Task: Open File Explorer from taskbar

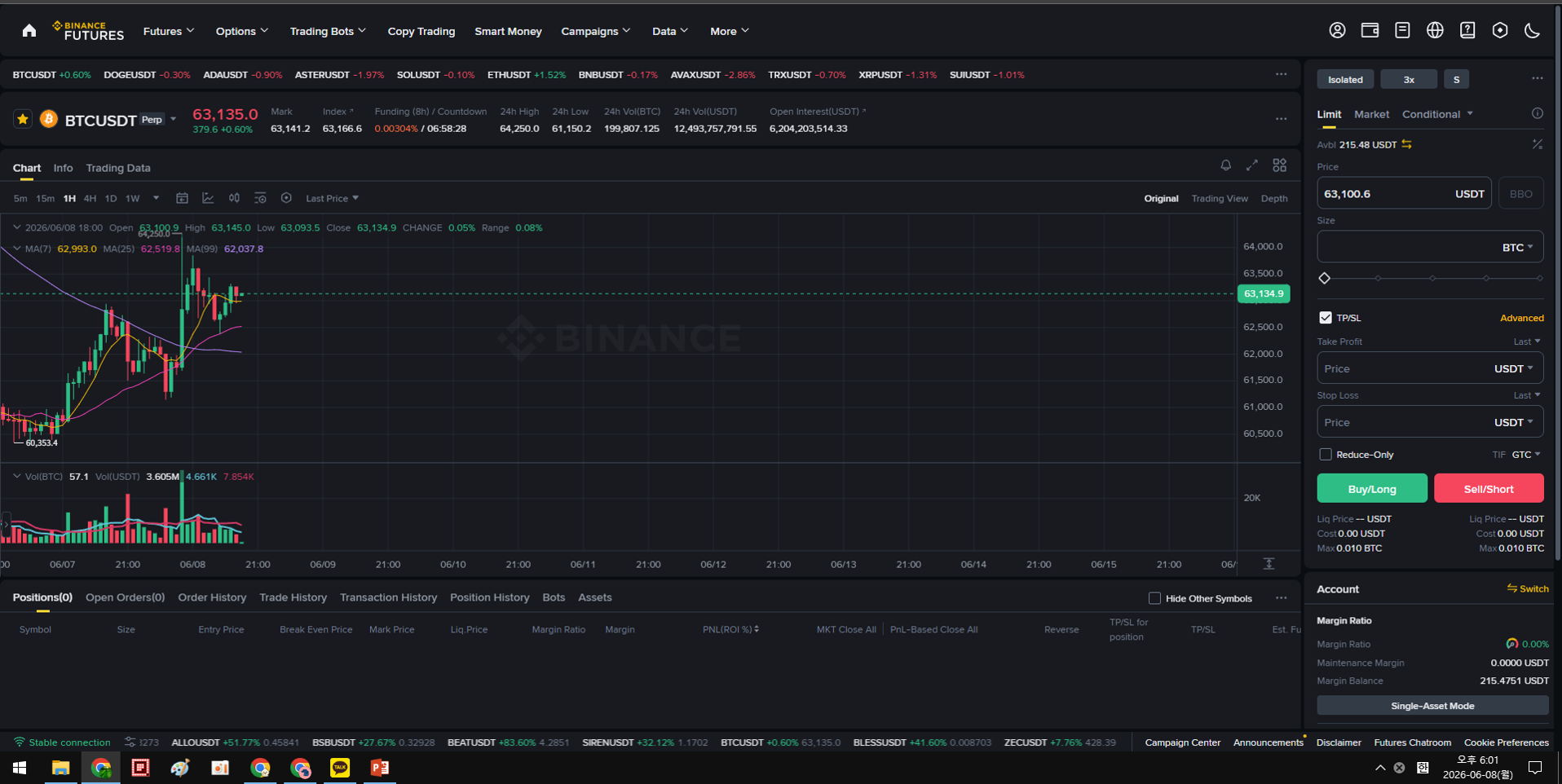Action: click(x=60, y=768)
